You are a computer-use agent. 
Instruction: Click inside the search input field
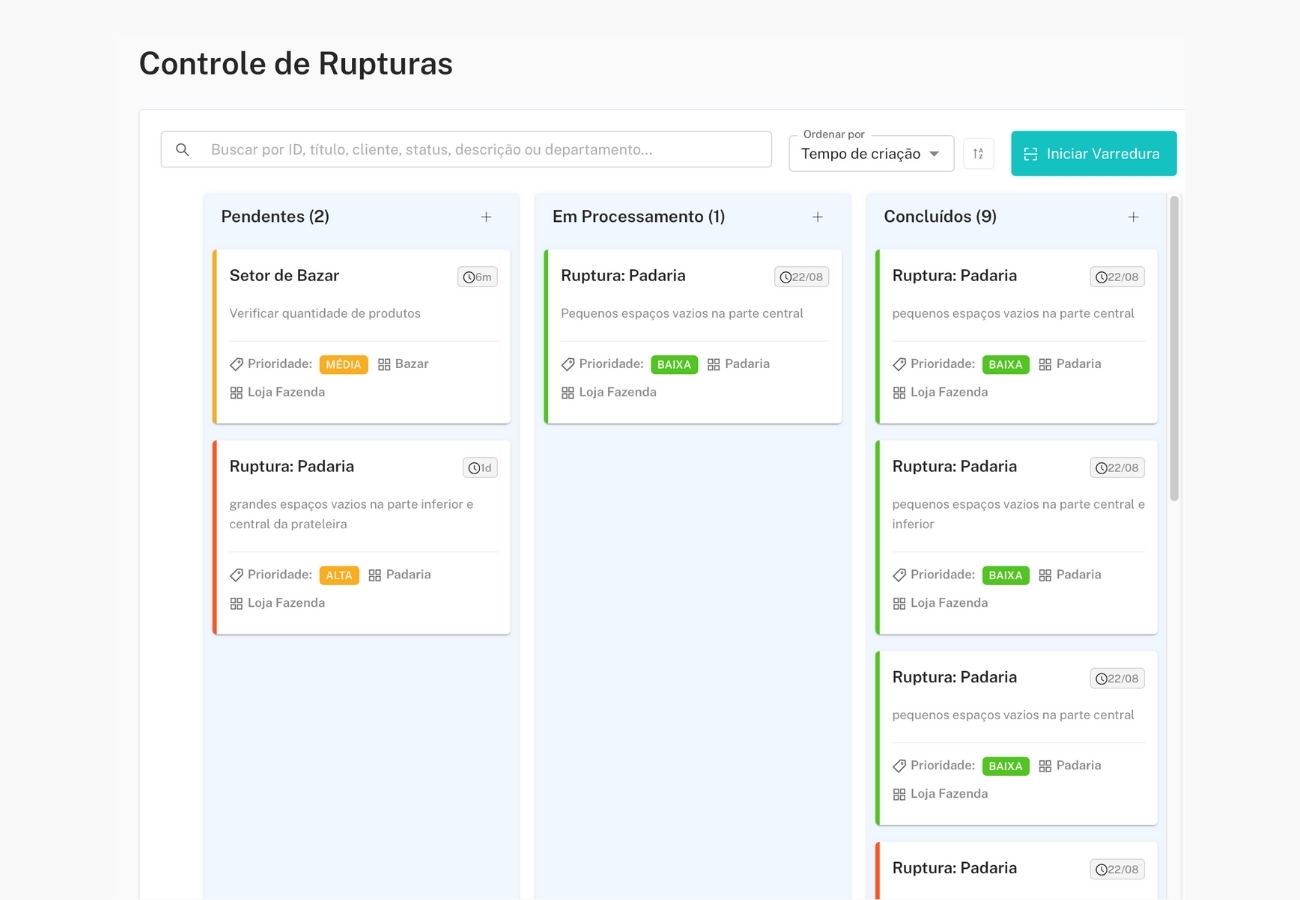tap(450, 149)
